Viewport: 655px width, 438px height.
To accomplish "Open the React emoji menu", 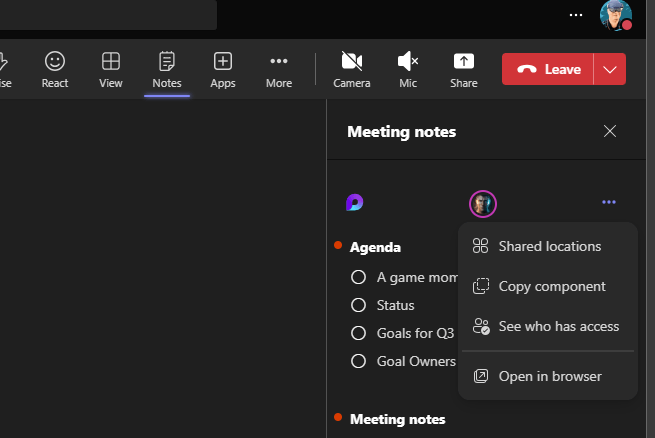I will (55, 69).
